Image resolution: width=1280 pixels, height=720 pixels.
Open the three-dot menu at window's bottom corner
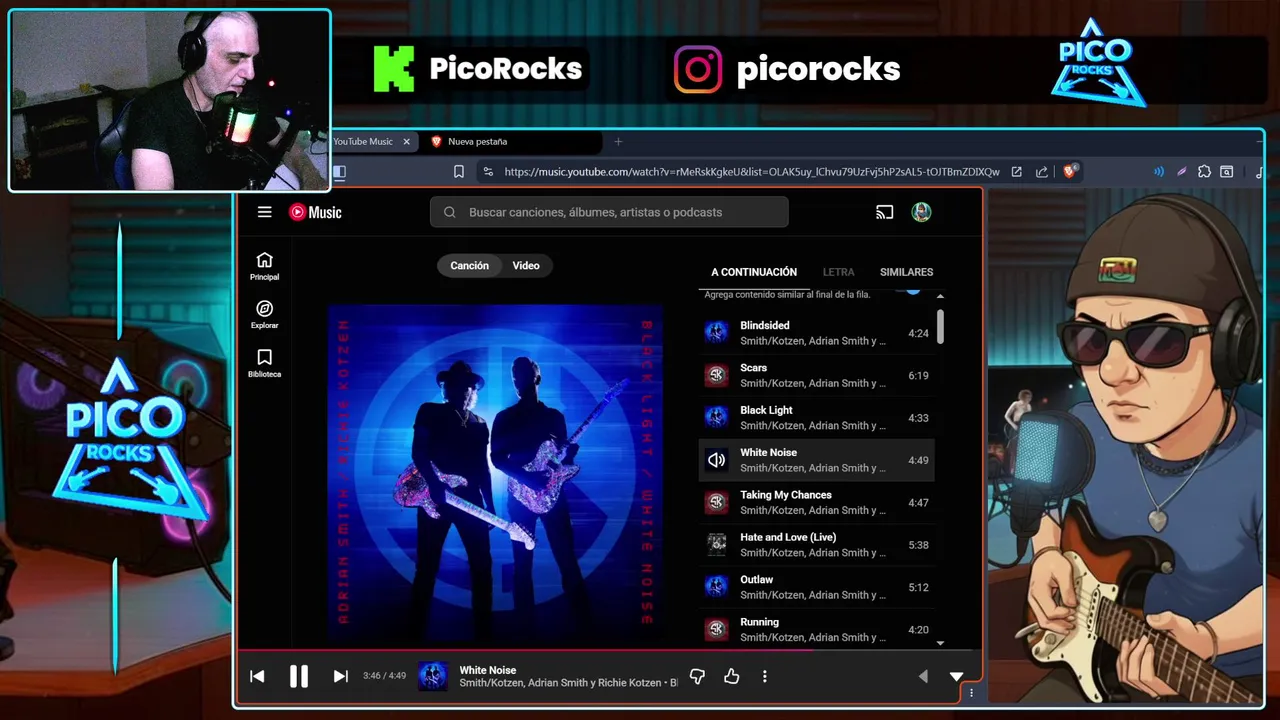[x=971, y=693]
